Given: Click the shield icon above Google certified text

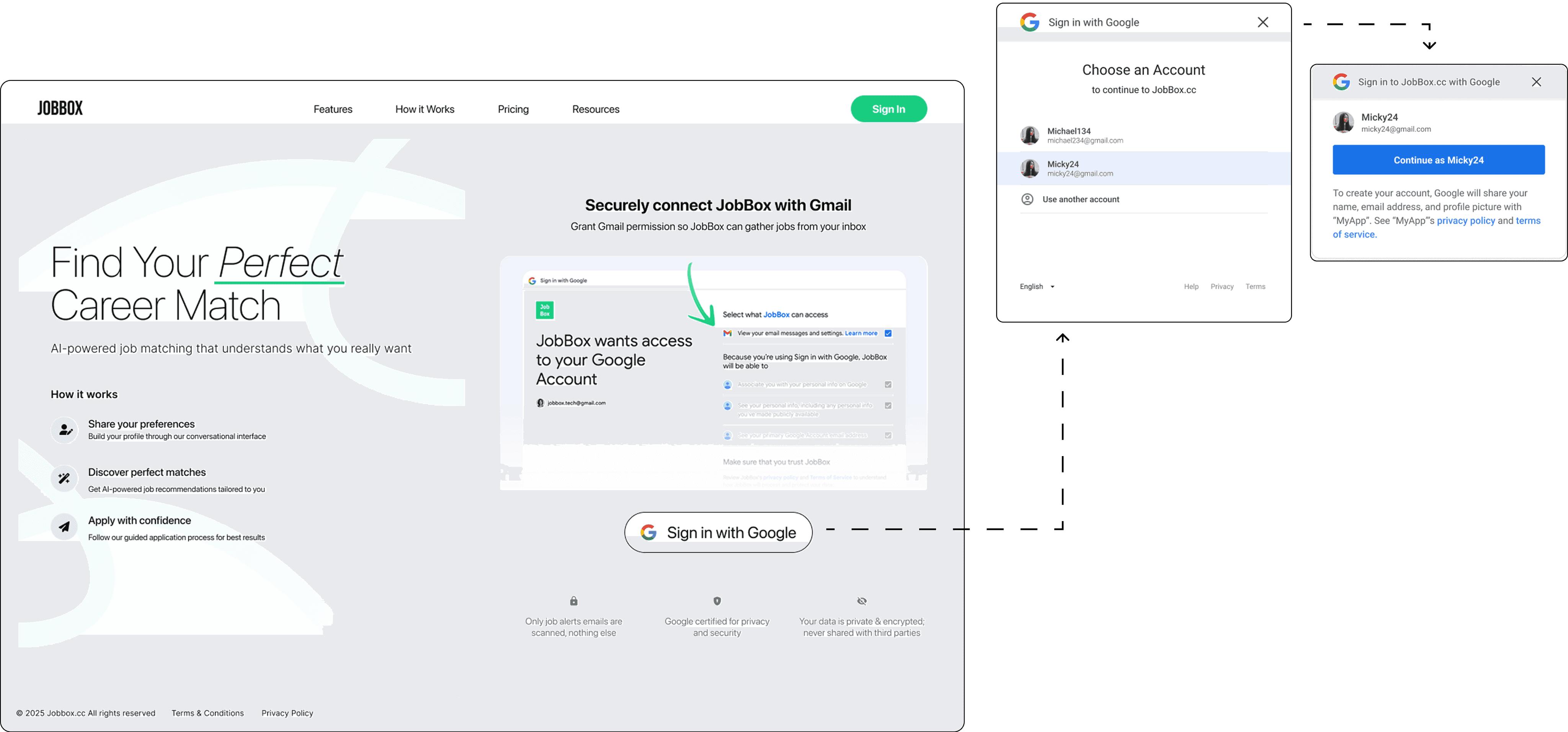Looking at the screenshot, I should pos(717,601).
